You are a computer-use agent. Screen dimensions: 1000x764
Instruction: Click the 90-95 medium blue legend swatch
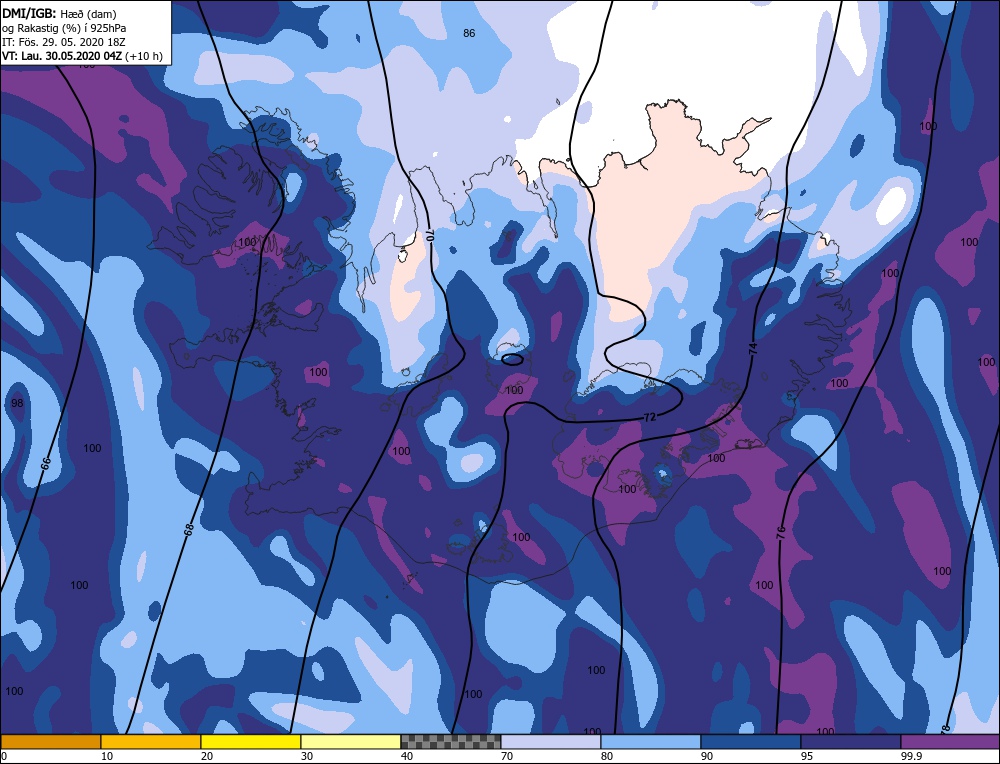pyautogui.click(x=751, y=742)
